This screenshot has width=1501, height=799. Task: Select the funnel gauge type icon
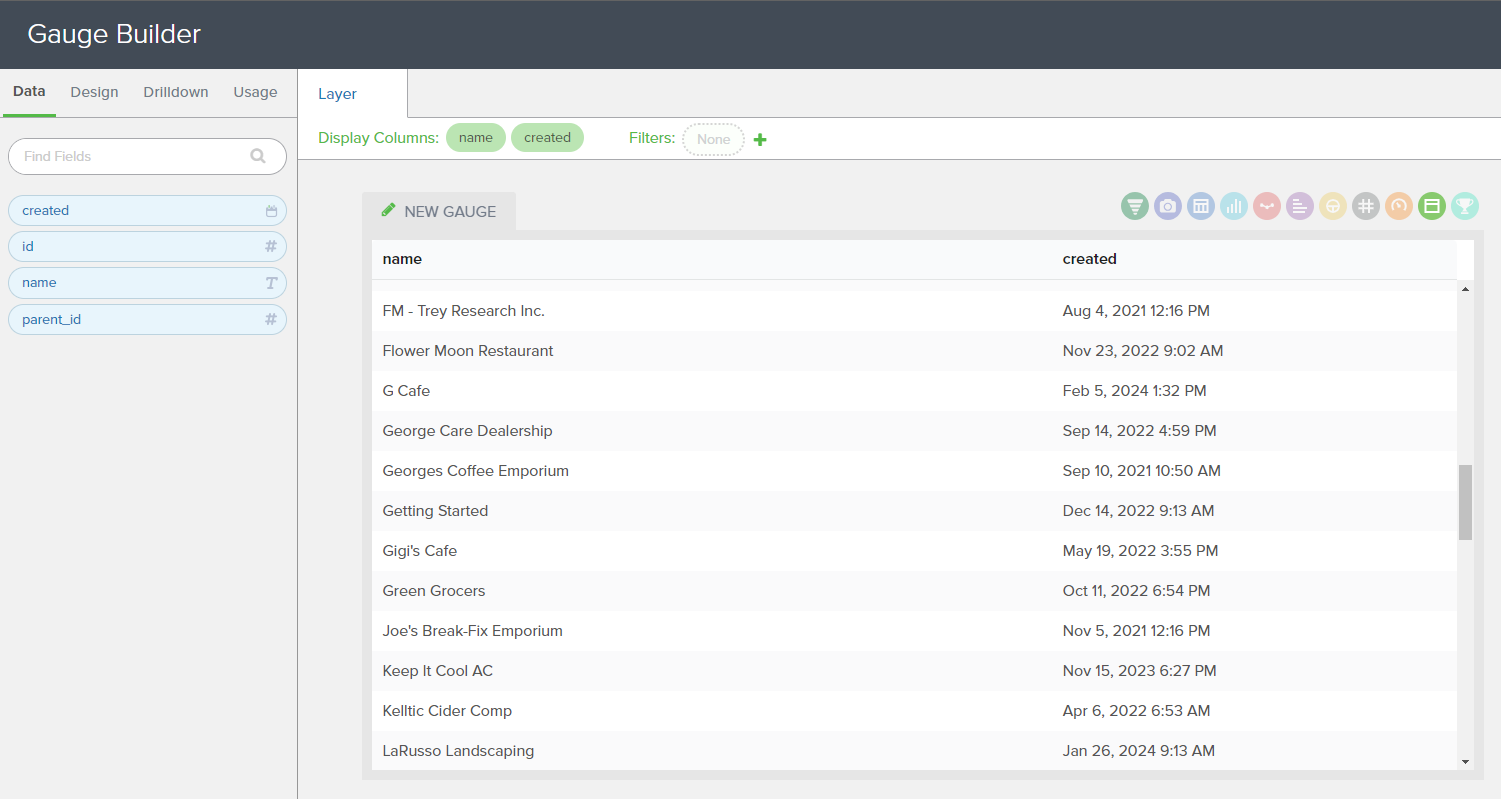pos(1134,207)
